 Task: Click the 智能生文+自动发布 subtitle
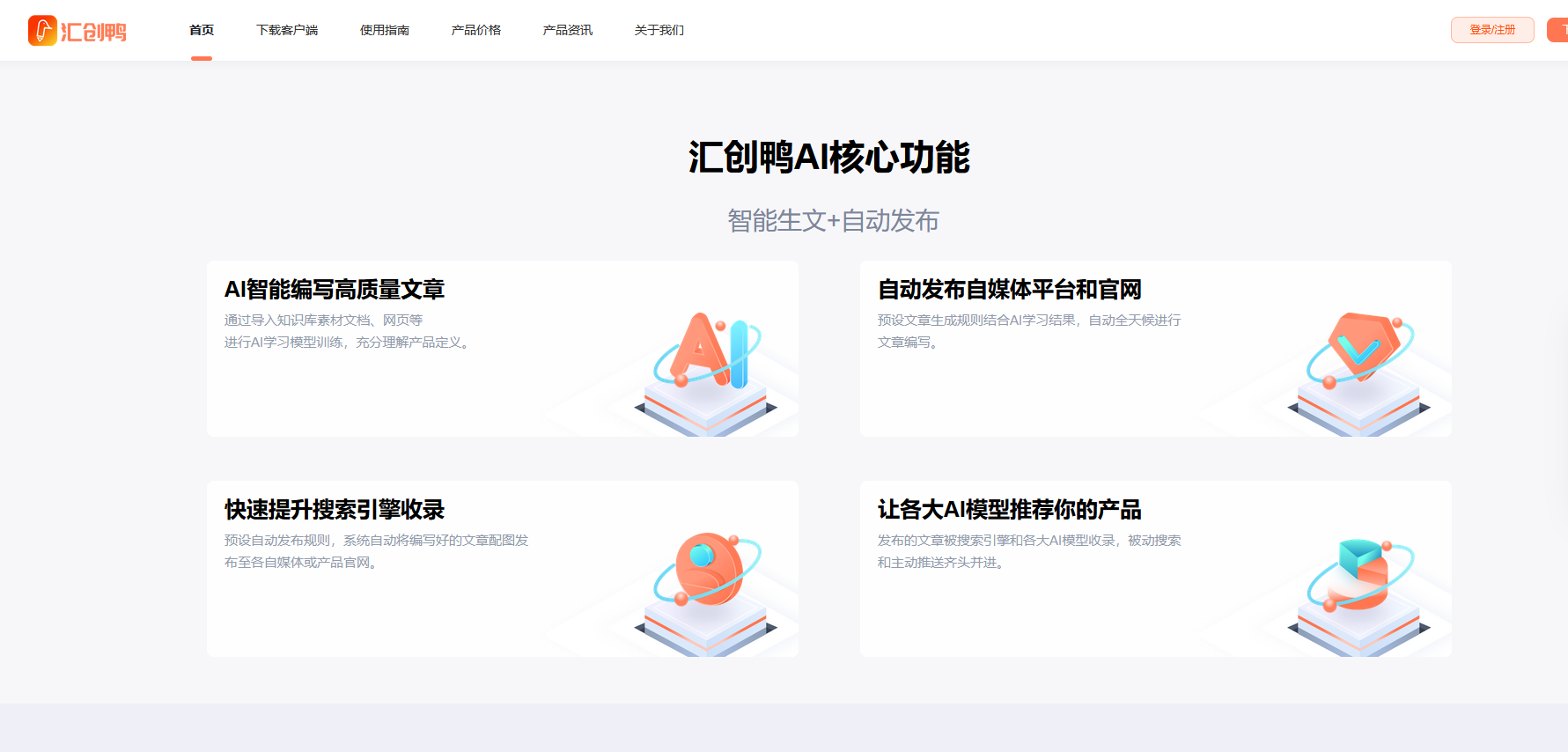[x=833, y=220]
